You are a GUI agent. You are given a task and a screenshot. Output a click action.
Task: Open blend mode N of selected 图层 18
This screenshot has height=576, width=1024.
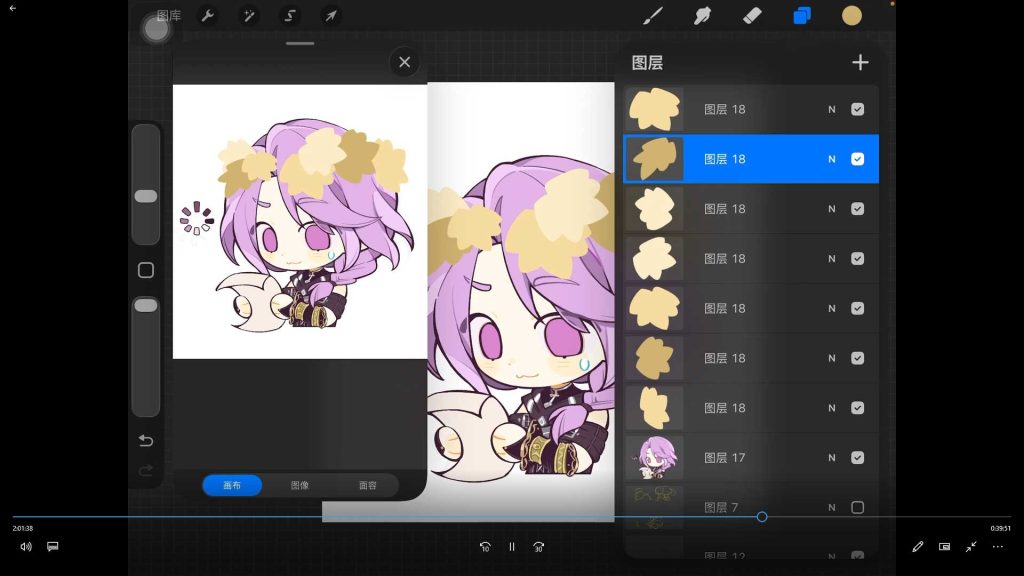coord(831,159)
